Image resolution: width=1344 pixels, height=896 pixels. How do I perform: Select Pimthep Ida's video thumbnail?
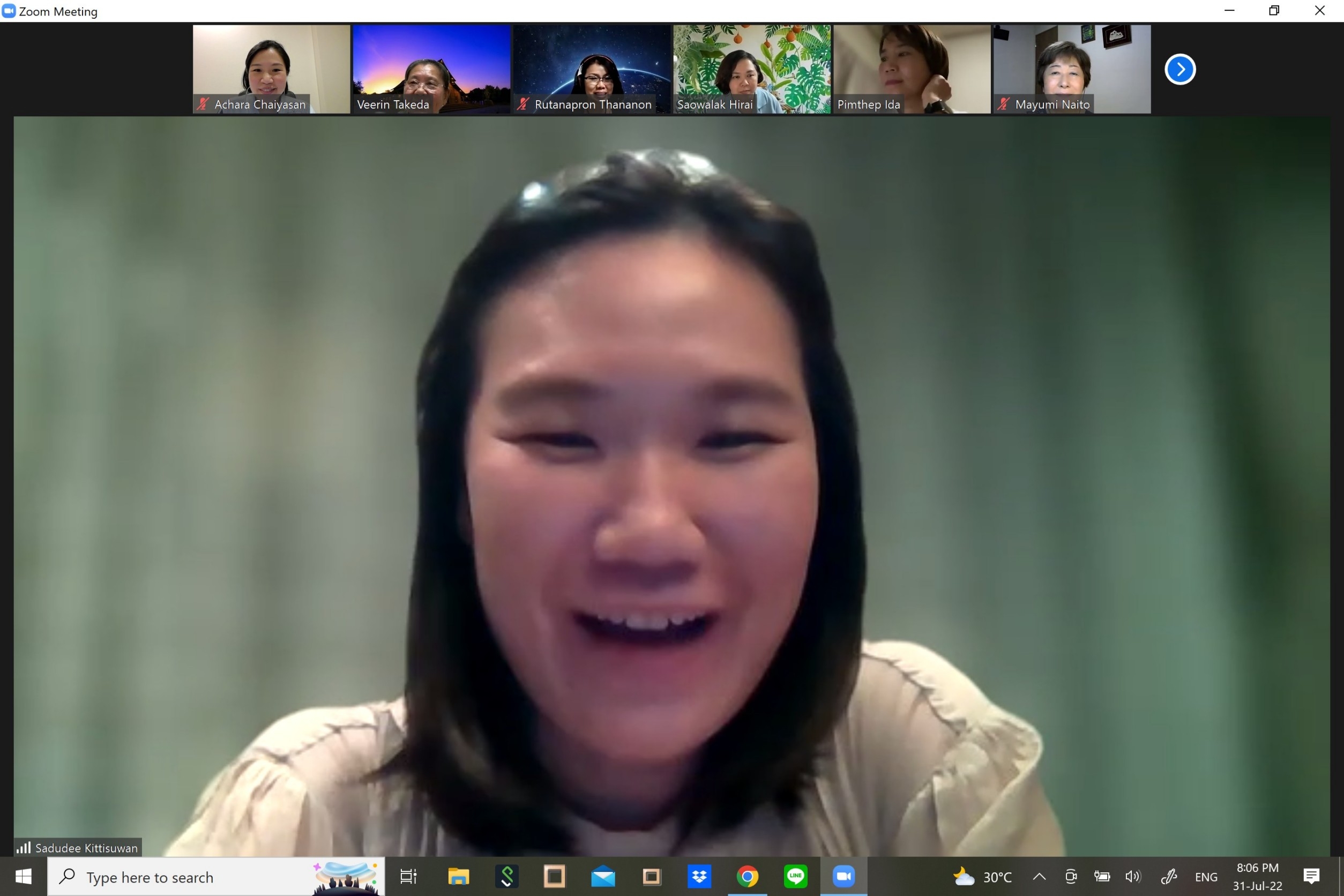click(x=912, y=69)
